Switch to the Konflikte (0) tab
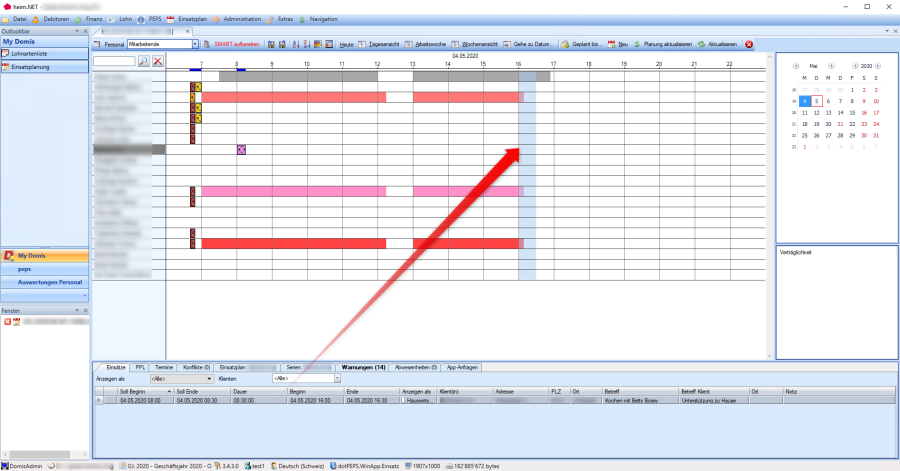The image size is (900, 471). [x=196, y=367]
